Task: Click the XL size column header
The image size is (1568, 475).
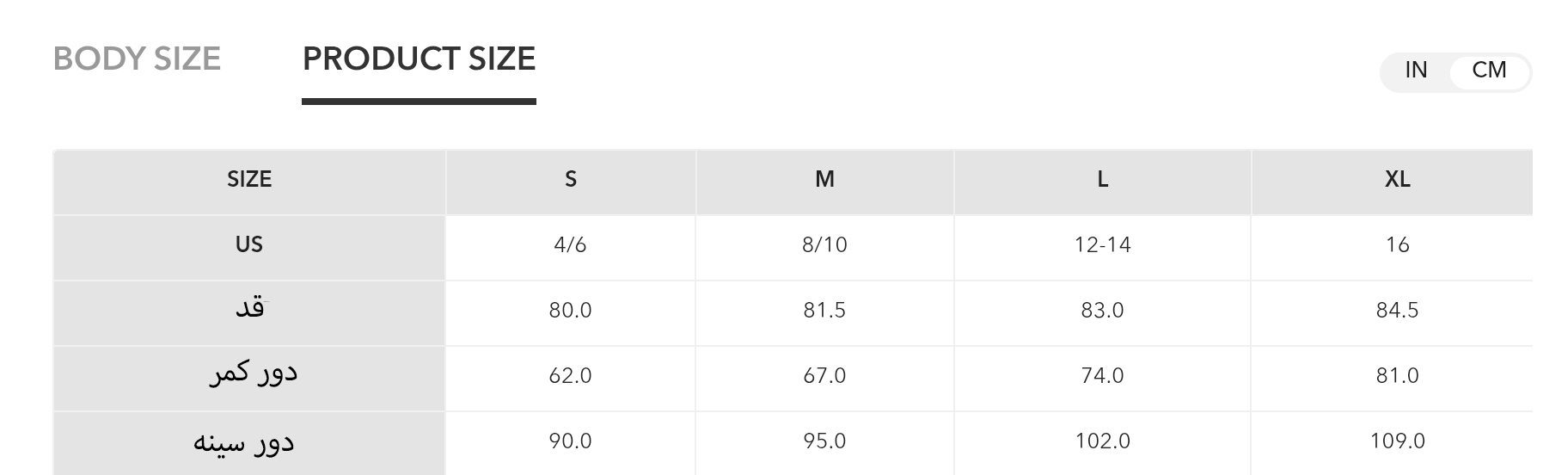Action: pos(1397,180)
